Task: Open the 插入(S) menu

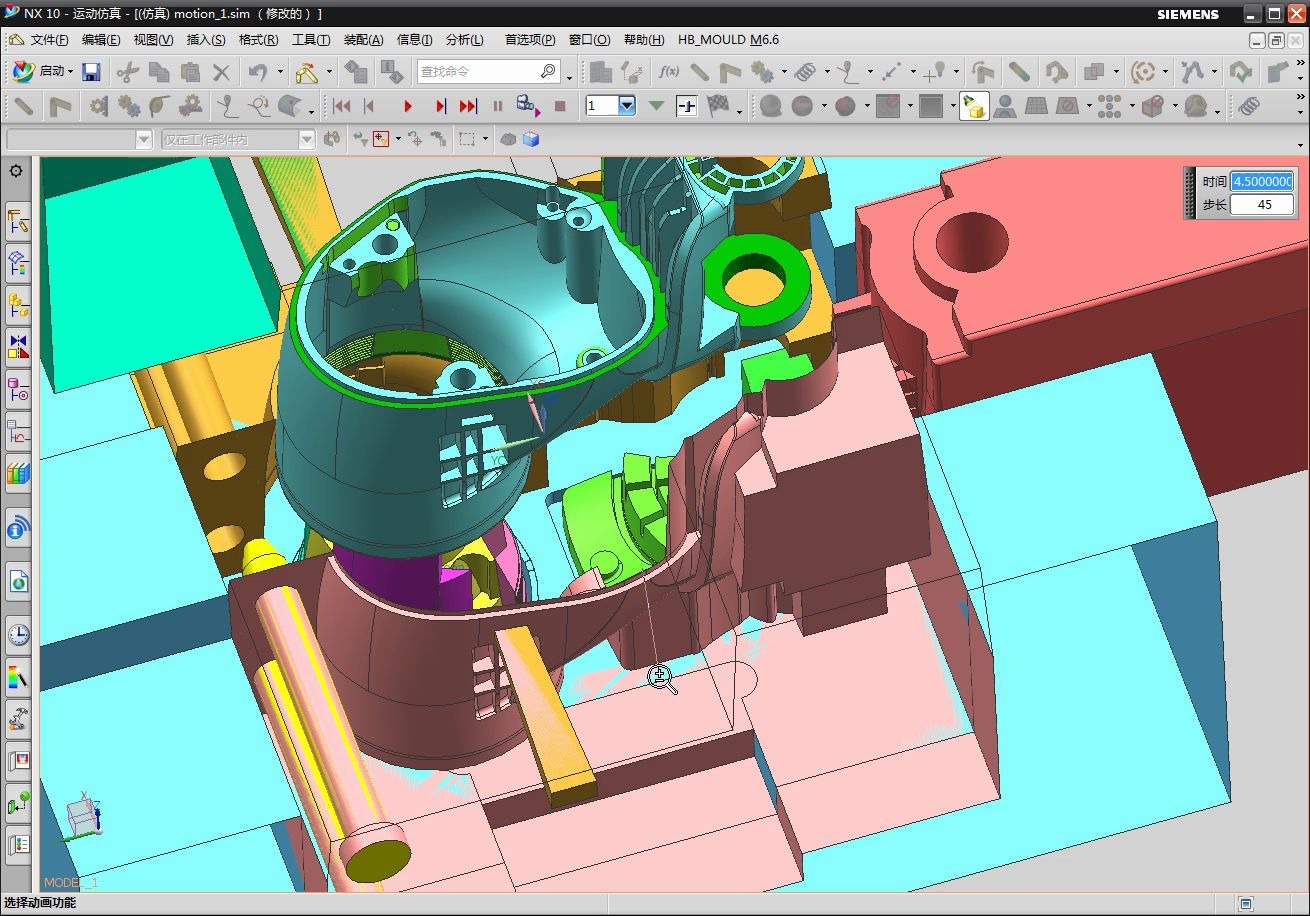Action: tap(206, 40)
